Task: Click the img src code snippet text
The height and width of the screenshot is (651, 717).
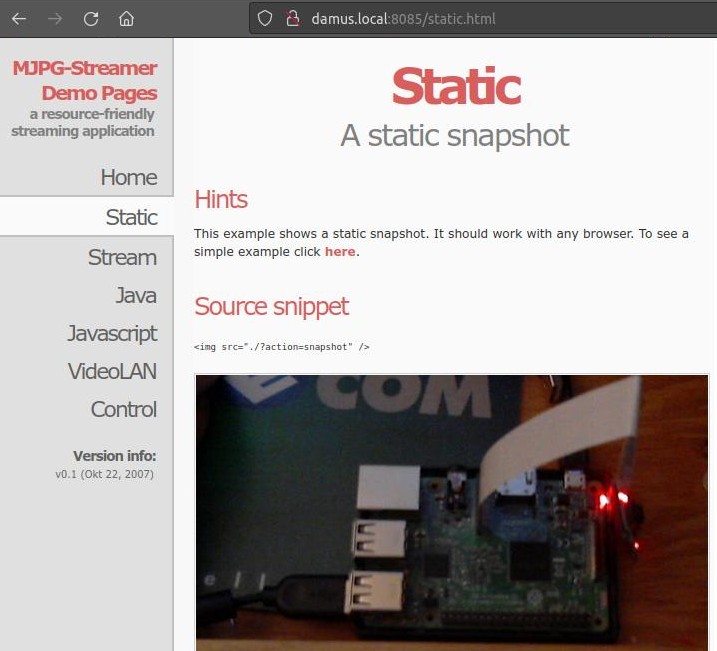Action: 282,346
